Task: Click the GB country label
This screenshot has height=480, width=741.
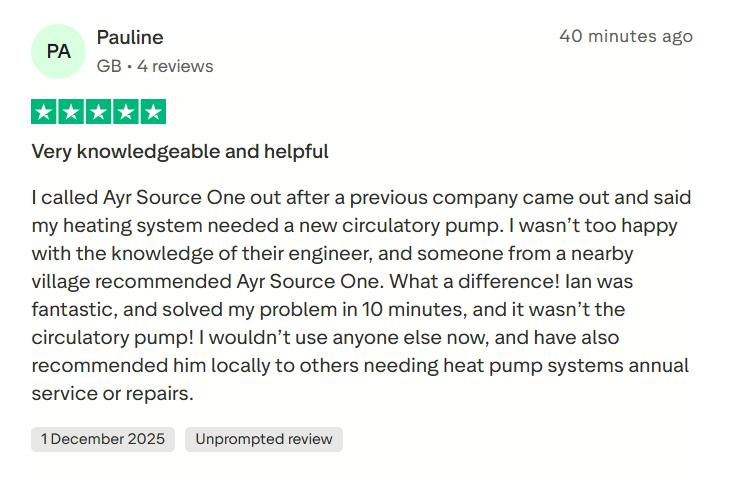Action: tap(109, 66)
